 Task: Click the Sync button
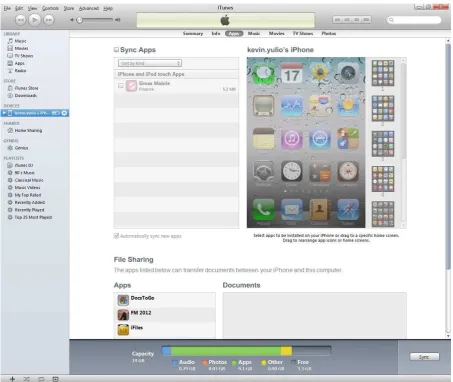pos(424,357)
